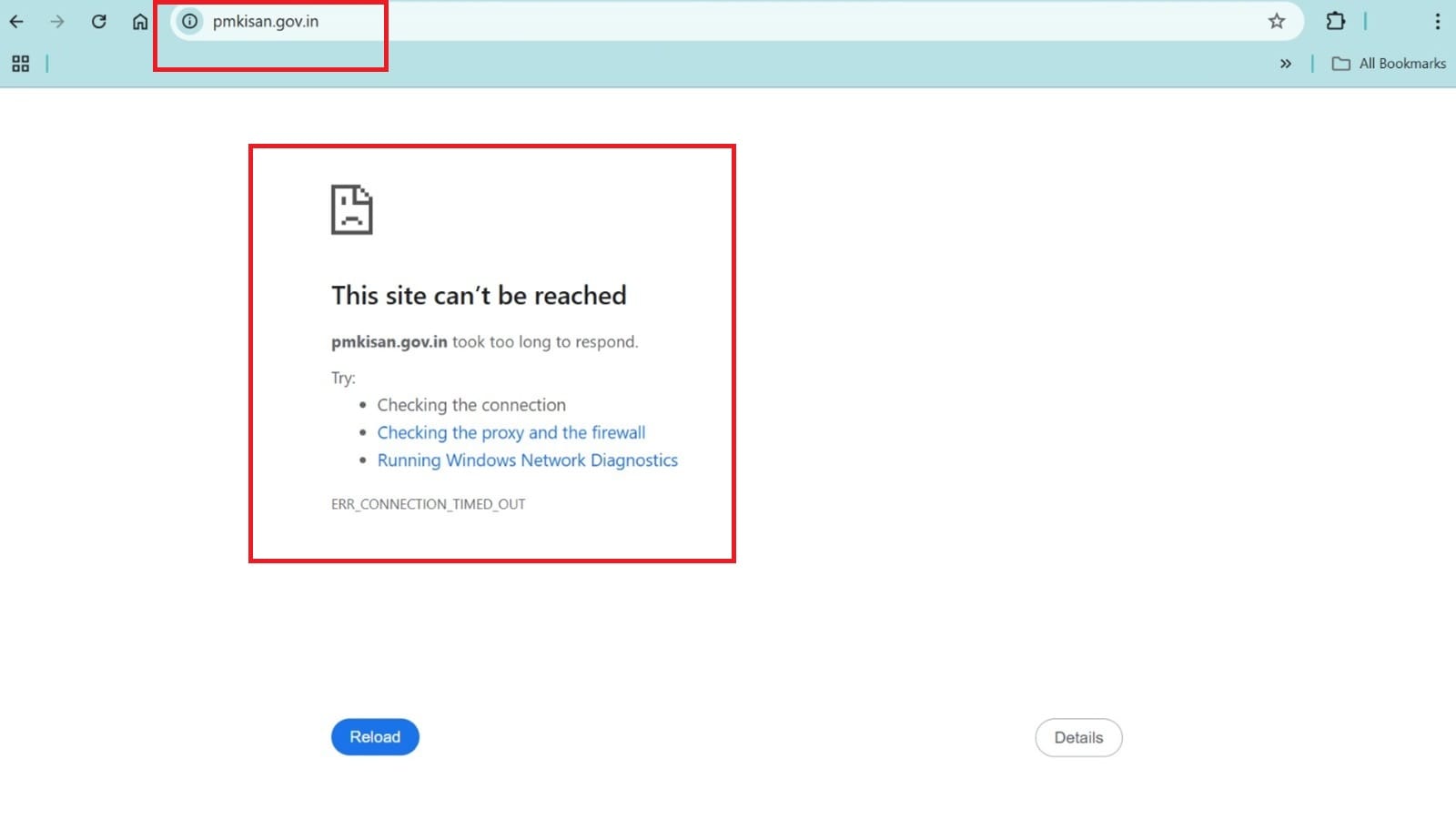Open 'Running Windows Network Diagnostics' link

(x=528, y=460)
